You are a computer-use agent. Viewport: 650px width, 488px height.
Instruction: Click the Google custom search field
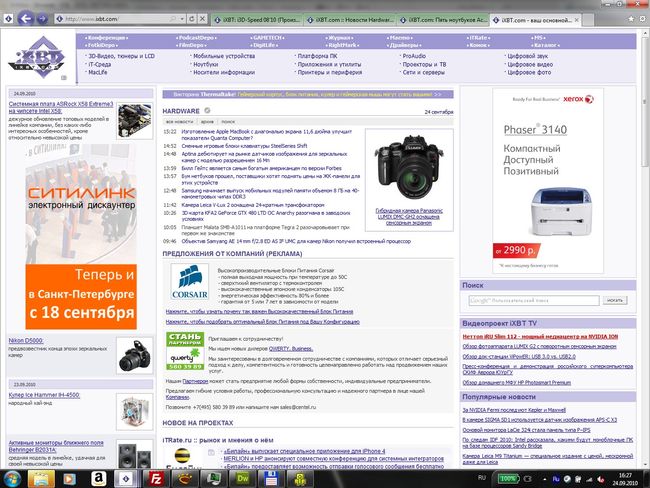(x=534, y=300)
